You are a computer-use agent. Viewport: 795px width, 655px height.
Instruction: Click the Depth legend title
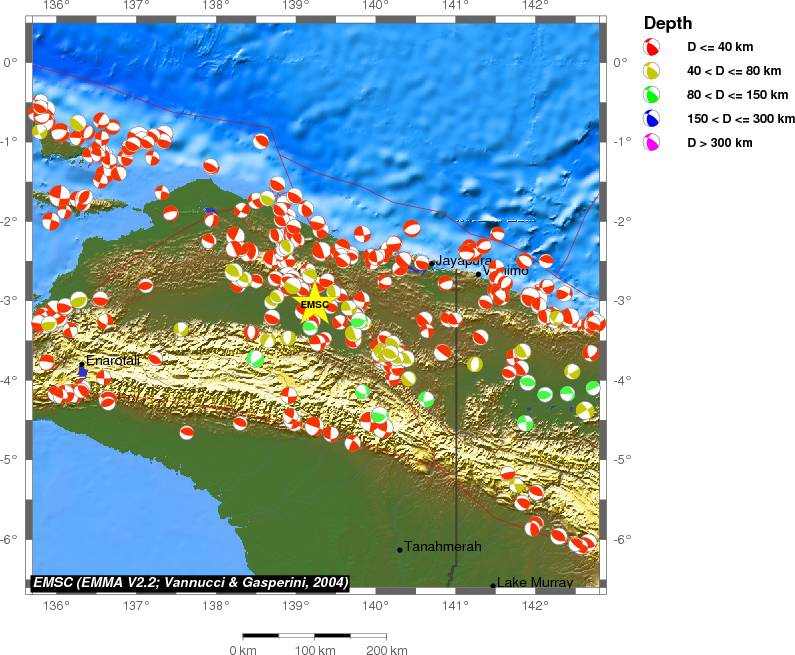pyautogui.click(x=667, y=23)
